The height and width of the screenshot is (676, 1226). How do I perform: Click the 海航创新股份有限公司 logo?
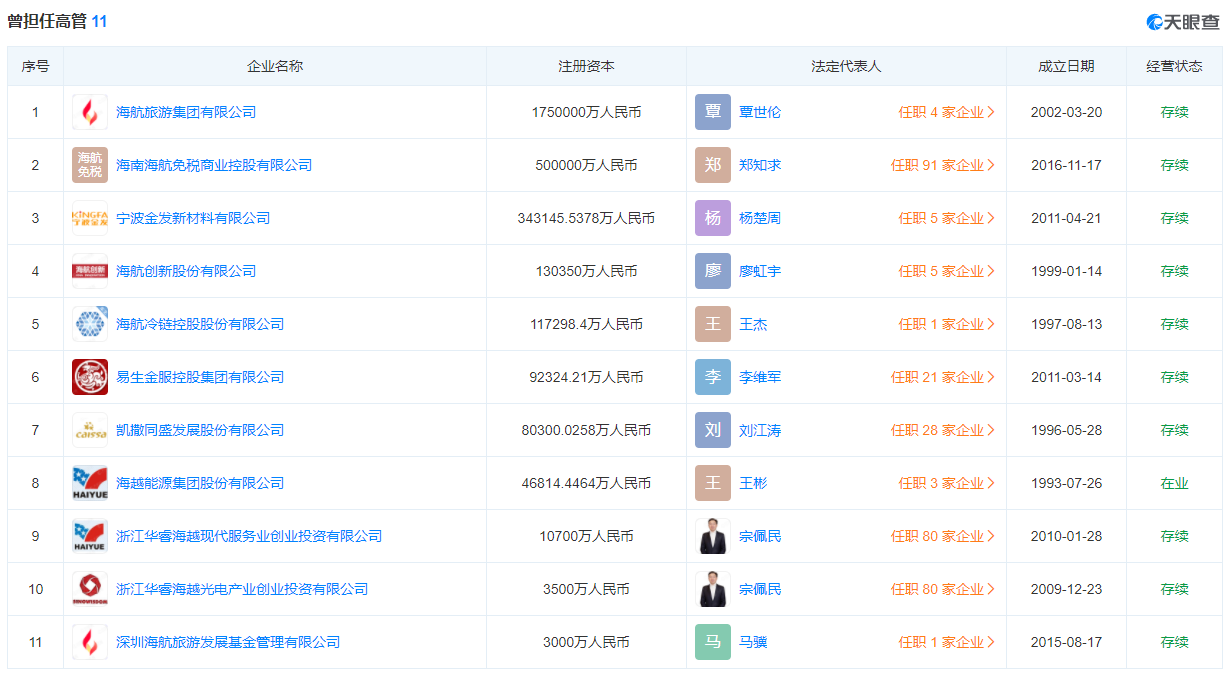[90, 271]
